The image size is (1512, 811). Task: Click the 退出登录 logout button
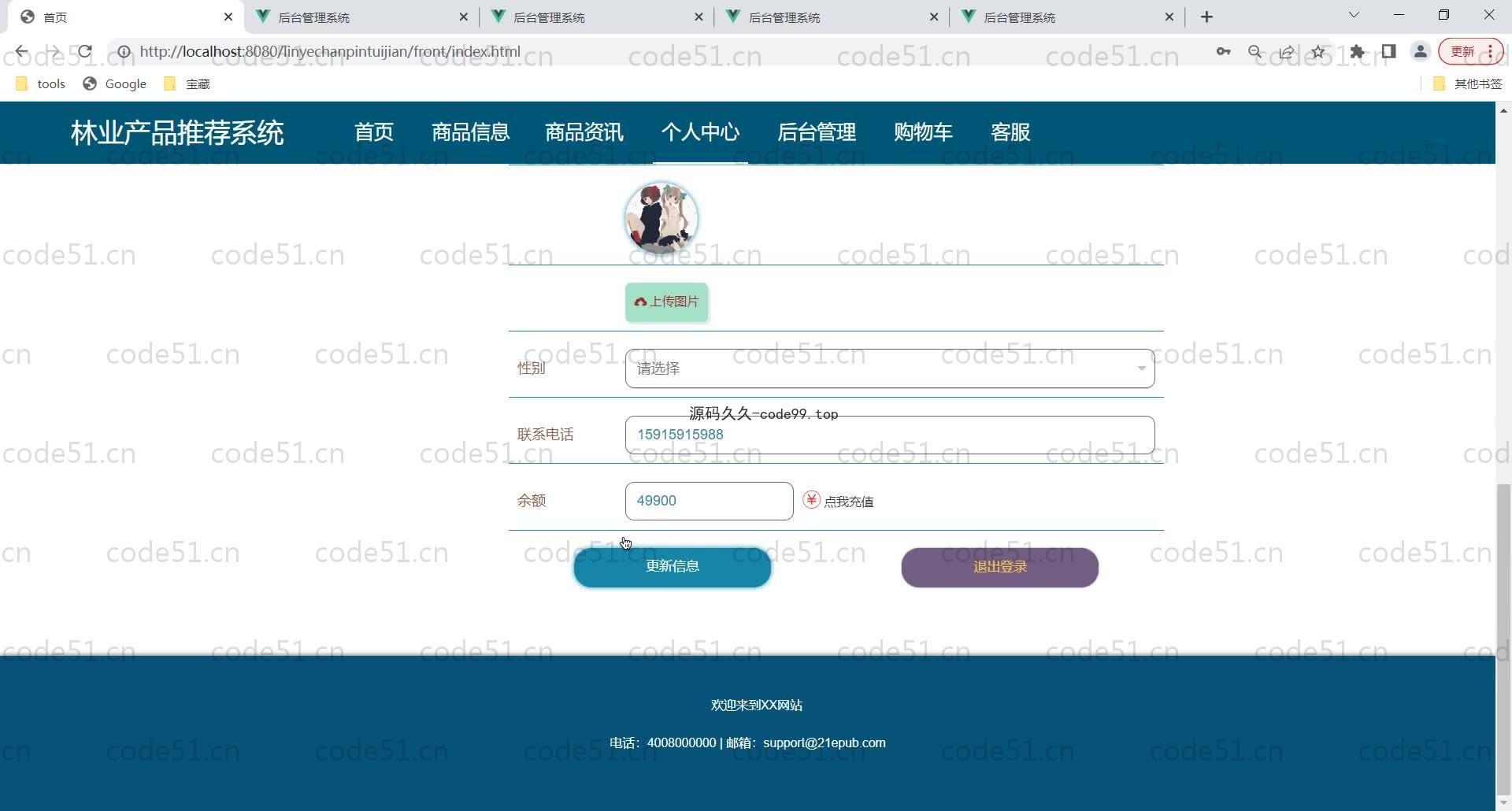tap(999, 567)
